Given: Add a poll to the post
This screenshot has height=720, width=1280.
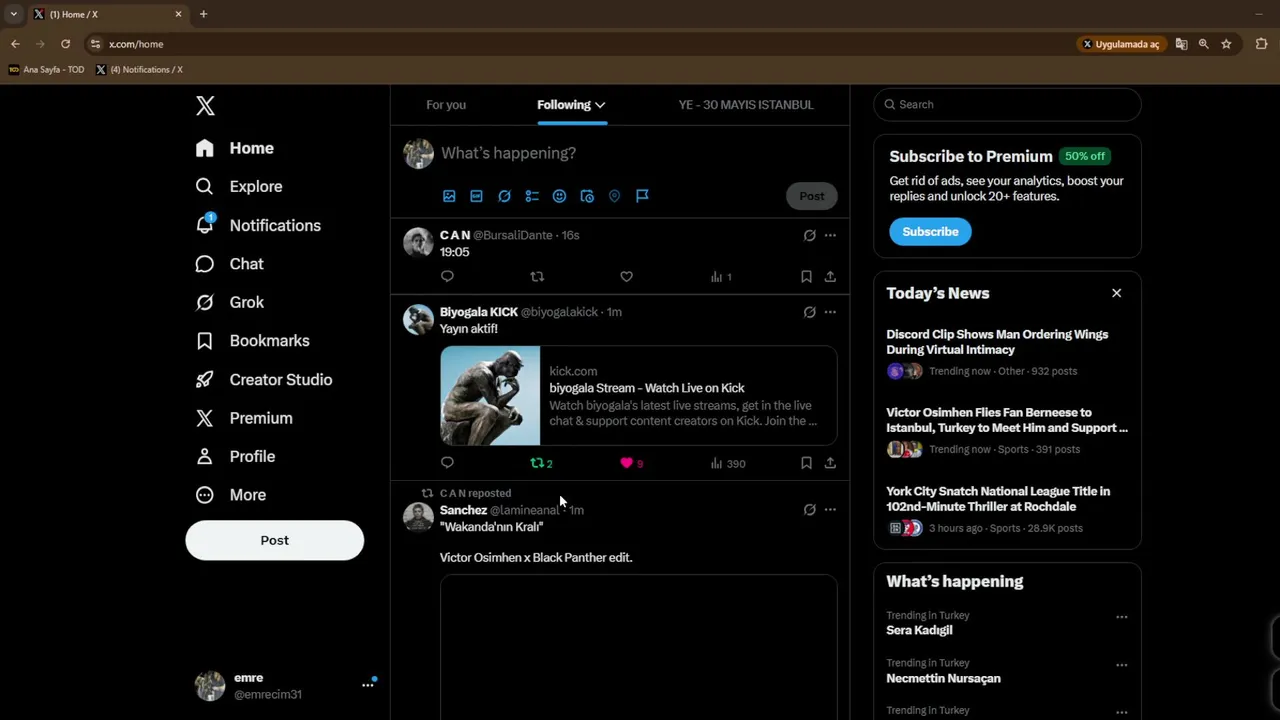Looking at the screenshot, I should tap(532, 196).
